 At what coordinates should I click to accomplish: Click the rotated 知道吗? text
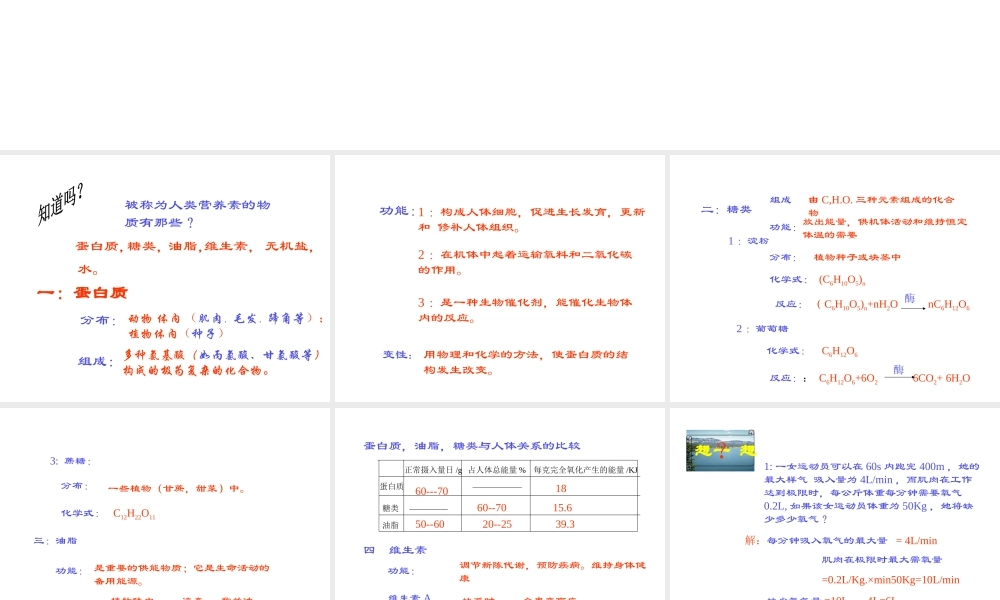click(x=61, y=203)
